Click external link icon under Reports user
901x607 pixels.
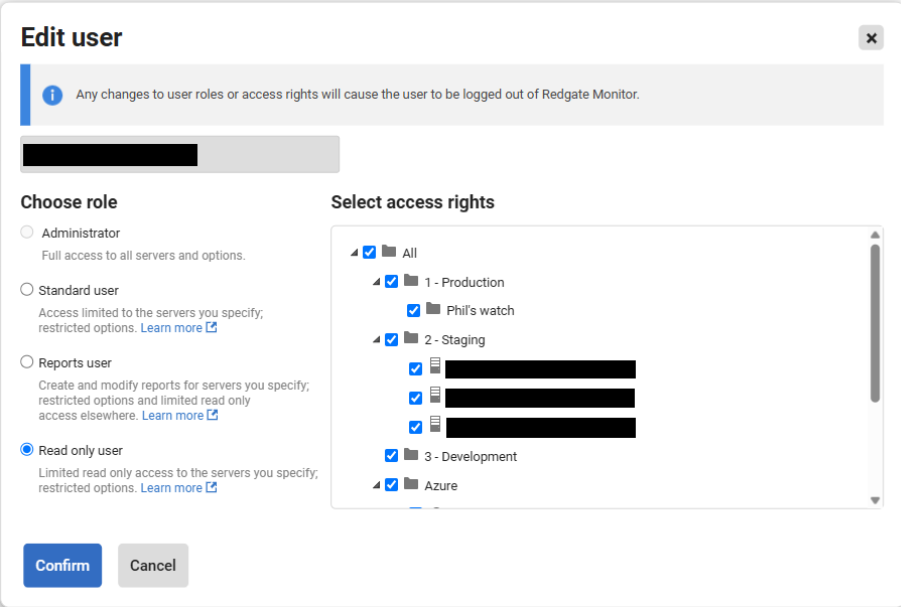(x=212, y=415)
